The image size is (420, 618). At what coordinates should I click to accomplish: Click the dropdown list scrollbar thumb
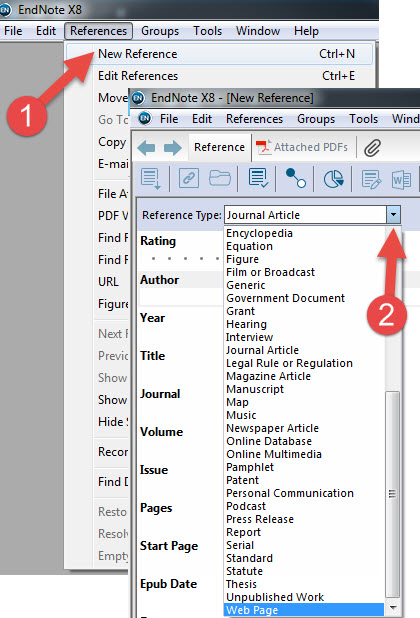pos(392,495)
